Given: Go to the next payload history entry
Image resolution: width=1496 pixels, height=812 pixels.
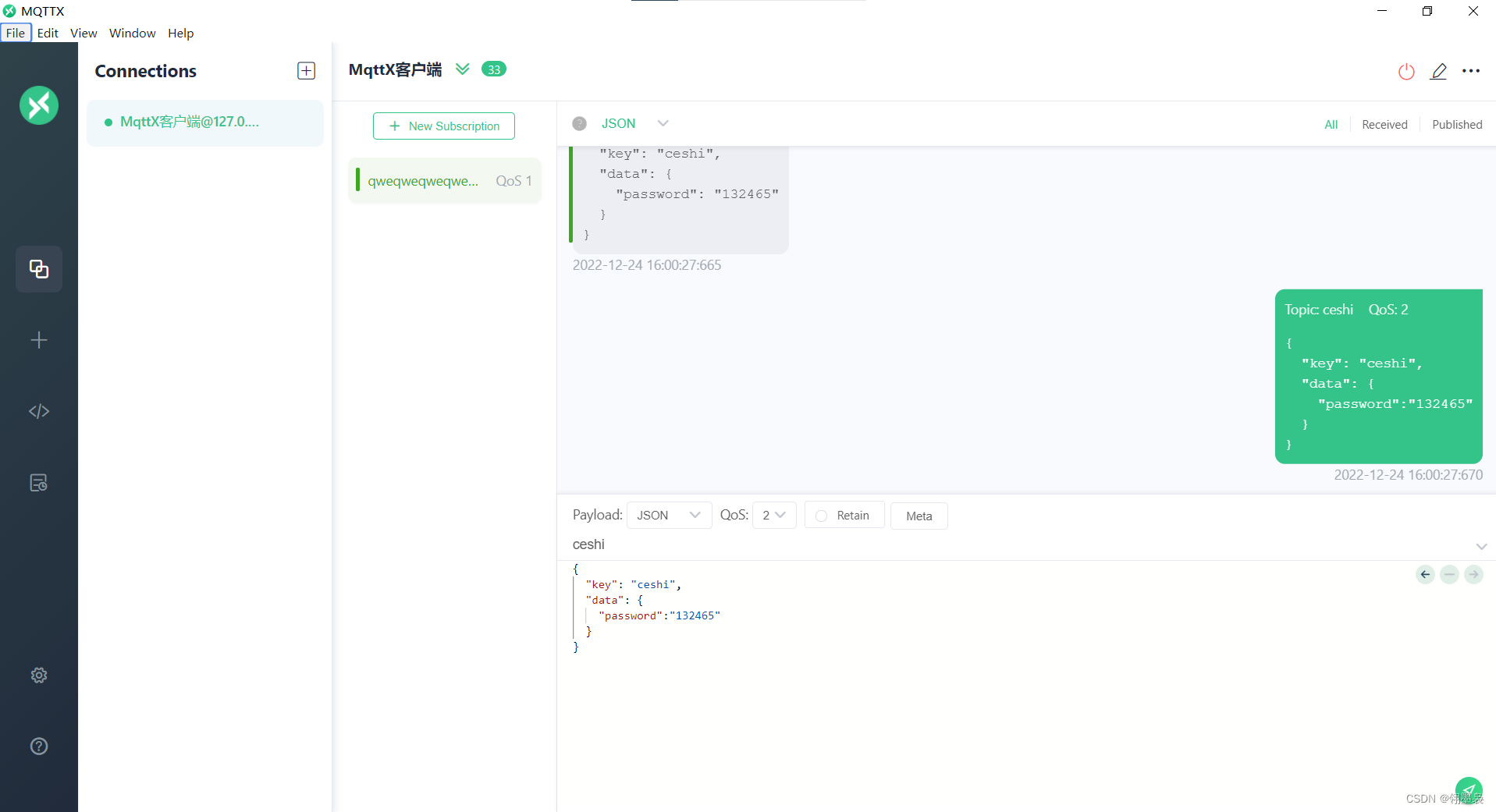Looking at the screenshot, I should 1473,575.
